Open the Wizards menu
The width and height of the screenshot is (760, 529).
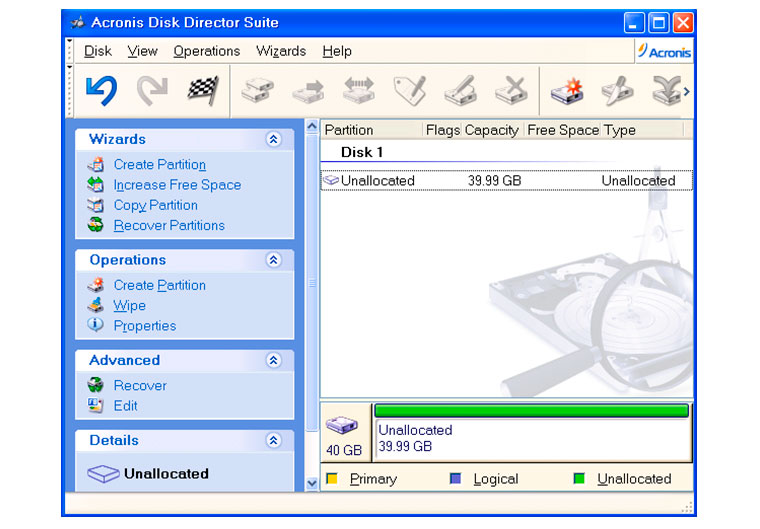281,51
